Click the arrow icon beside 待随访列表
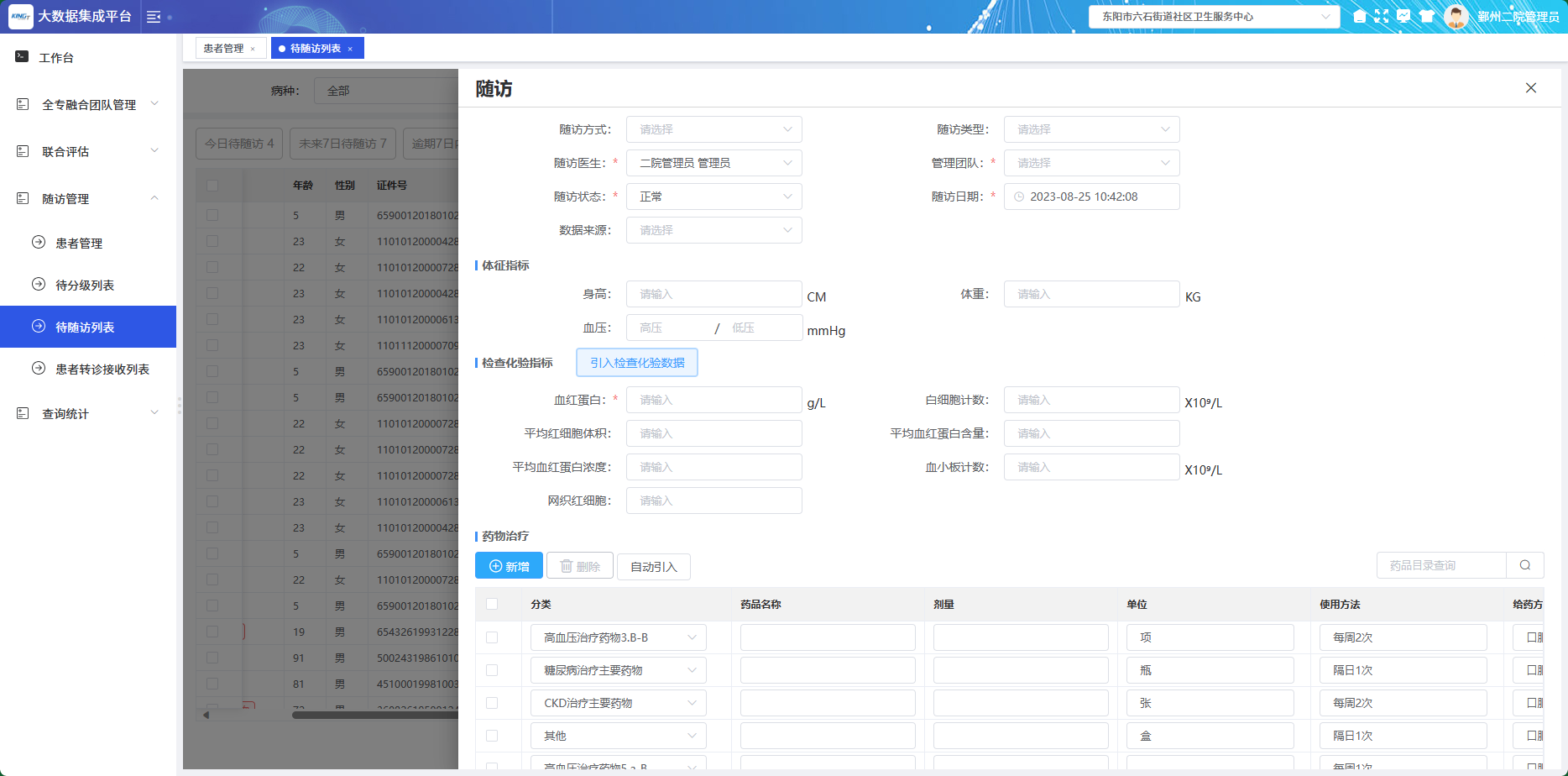The width and height of the screenshot is (1568, 776). pos(39,326)
